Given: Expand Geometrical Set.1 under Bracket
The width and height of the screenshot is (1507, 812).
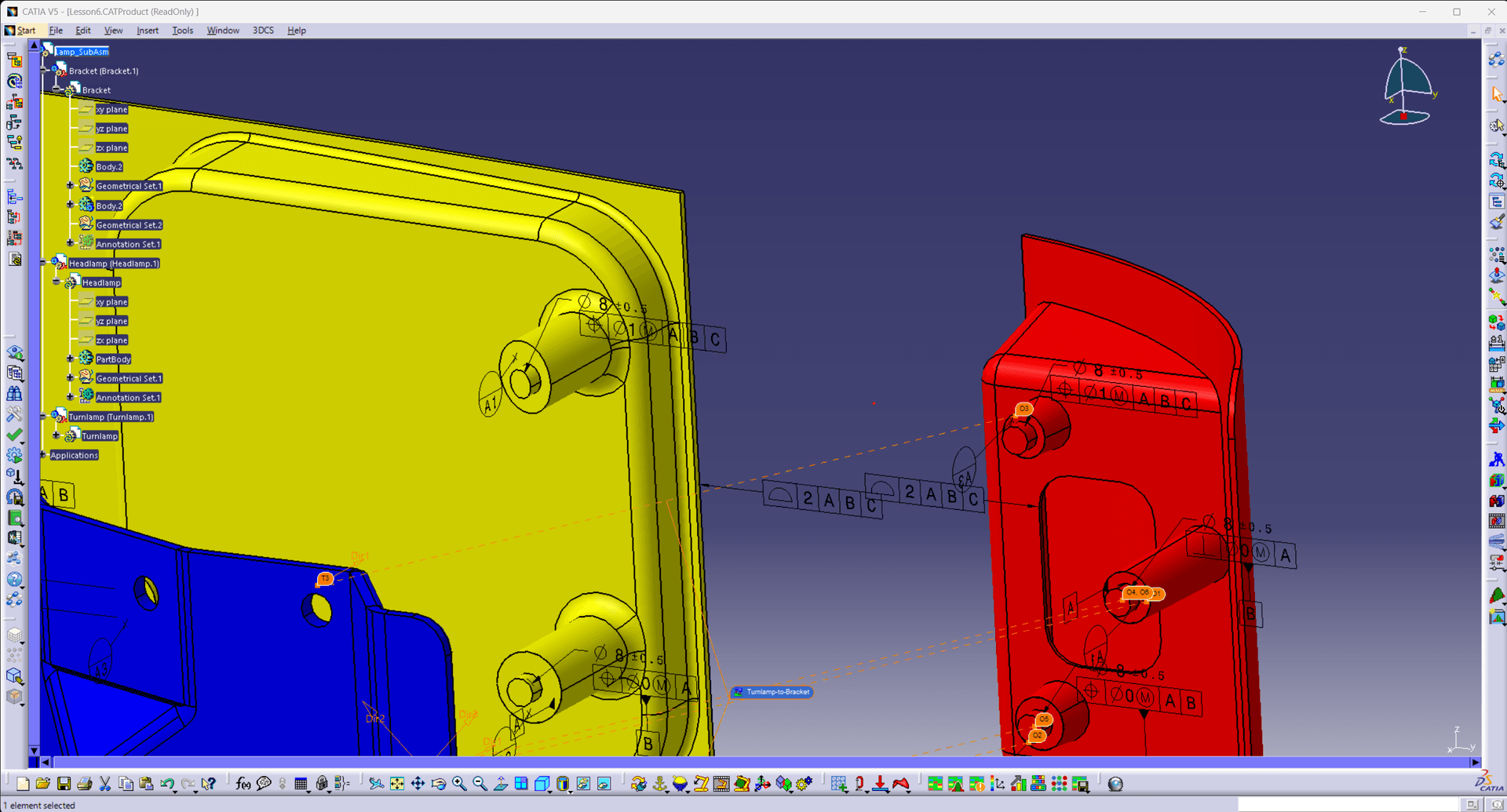Looking at the screenshot, I should [x=70, y=185].
